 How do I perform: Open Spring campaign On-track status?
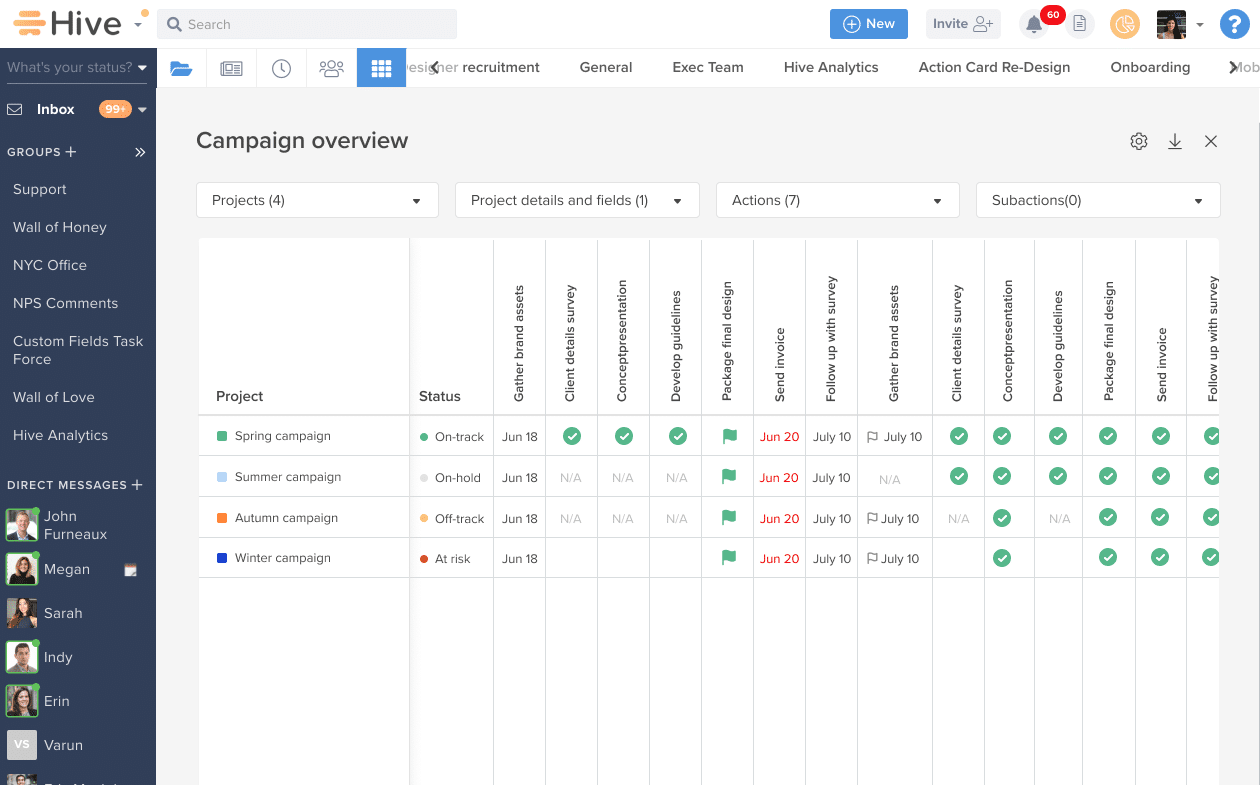(452, 437)
